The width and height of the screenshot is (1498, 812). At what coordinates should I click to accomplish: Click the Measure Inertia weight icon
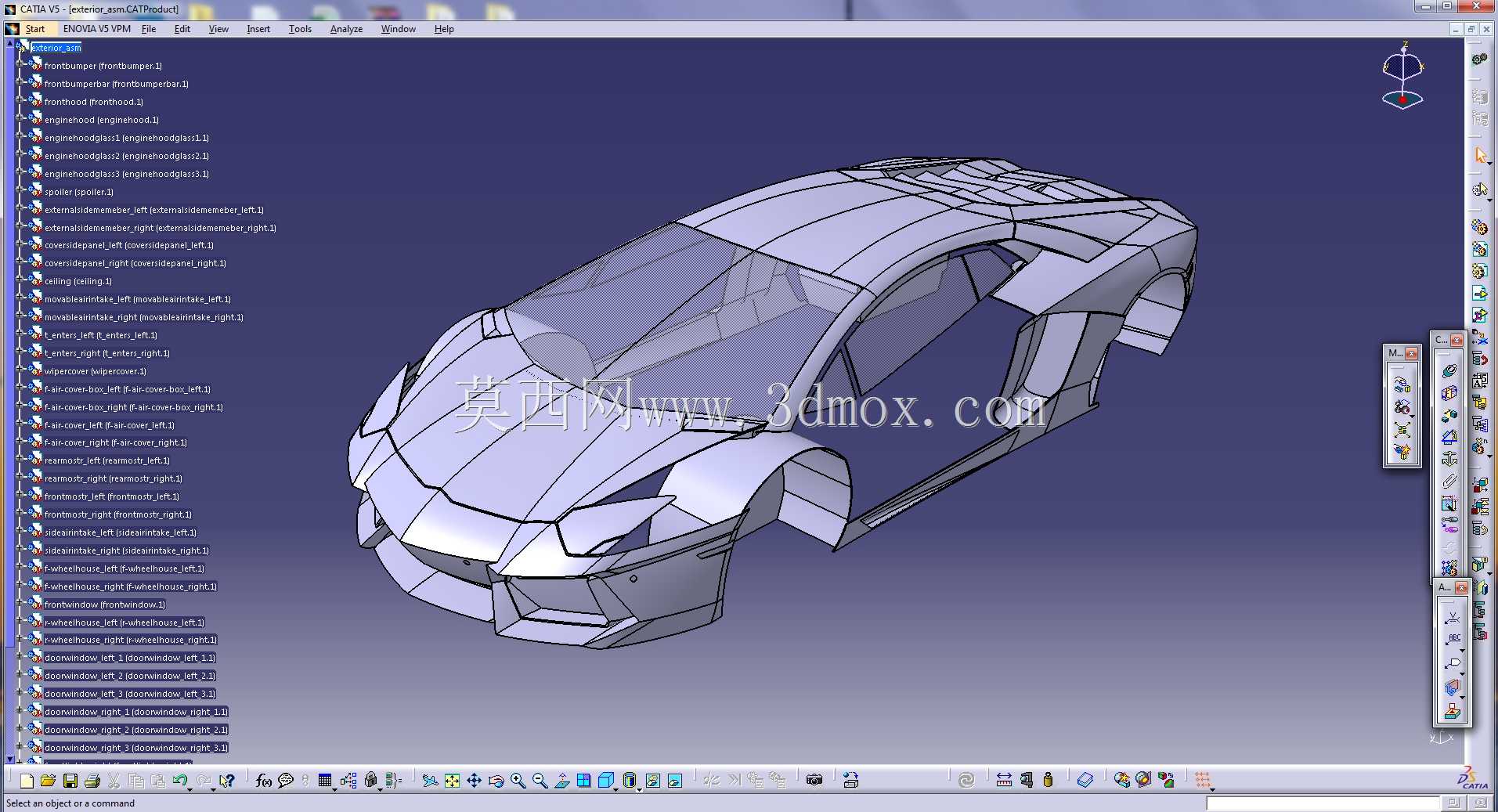(x=1049, y=780)
